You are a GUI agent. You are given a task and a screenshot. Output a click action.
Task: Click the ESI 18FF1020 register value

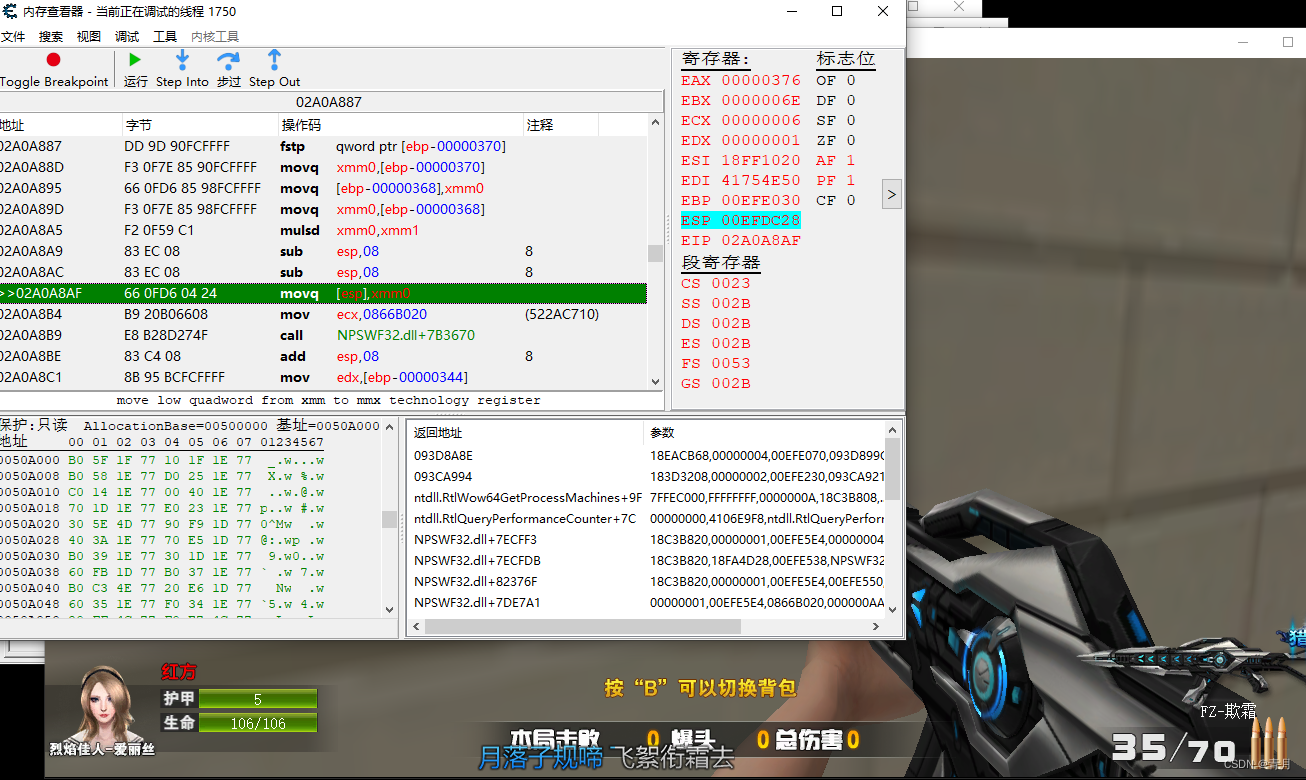pos(741,160)
